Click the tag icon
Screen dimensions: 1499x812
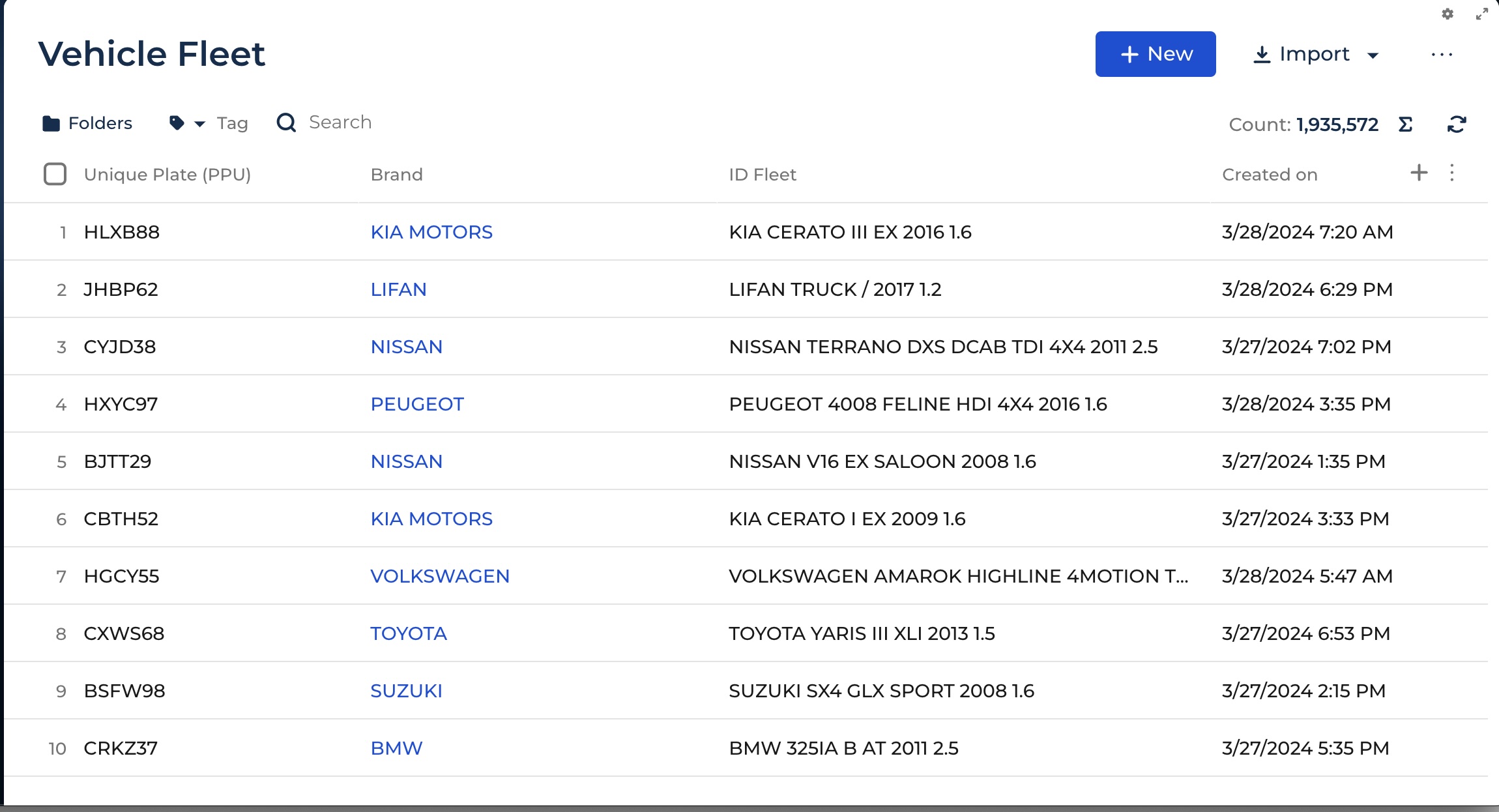click(x=176, y=123)
